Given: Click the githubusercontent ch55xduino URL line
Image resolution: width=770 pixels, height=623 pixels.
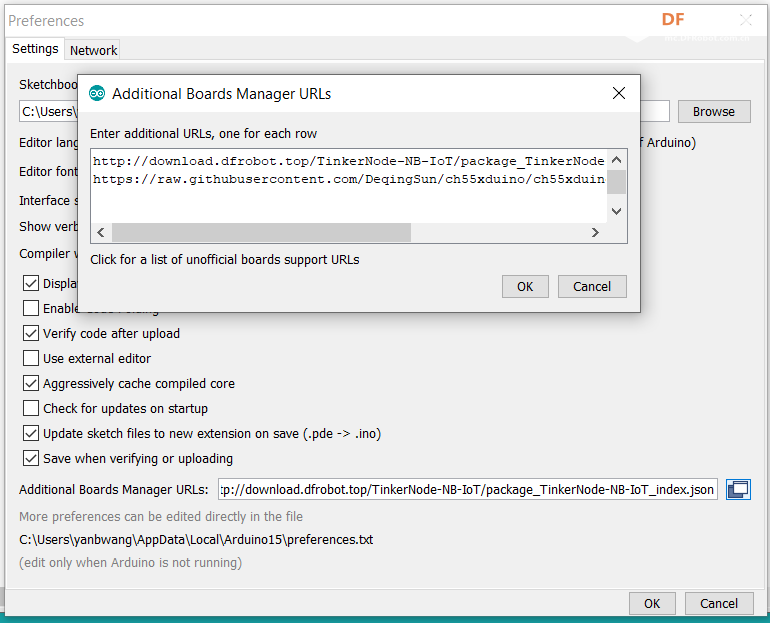Looking at the screenshot, I should point(349,179).
